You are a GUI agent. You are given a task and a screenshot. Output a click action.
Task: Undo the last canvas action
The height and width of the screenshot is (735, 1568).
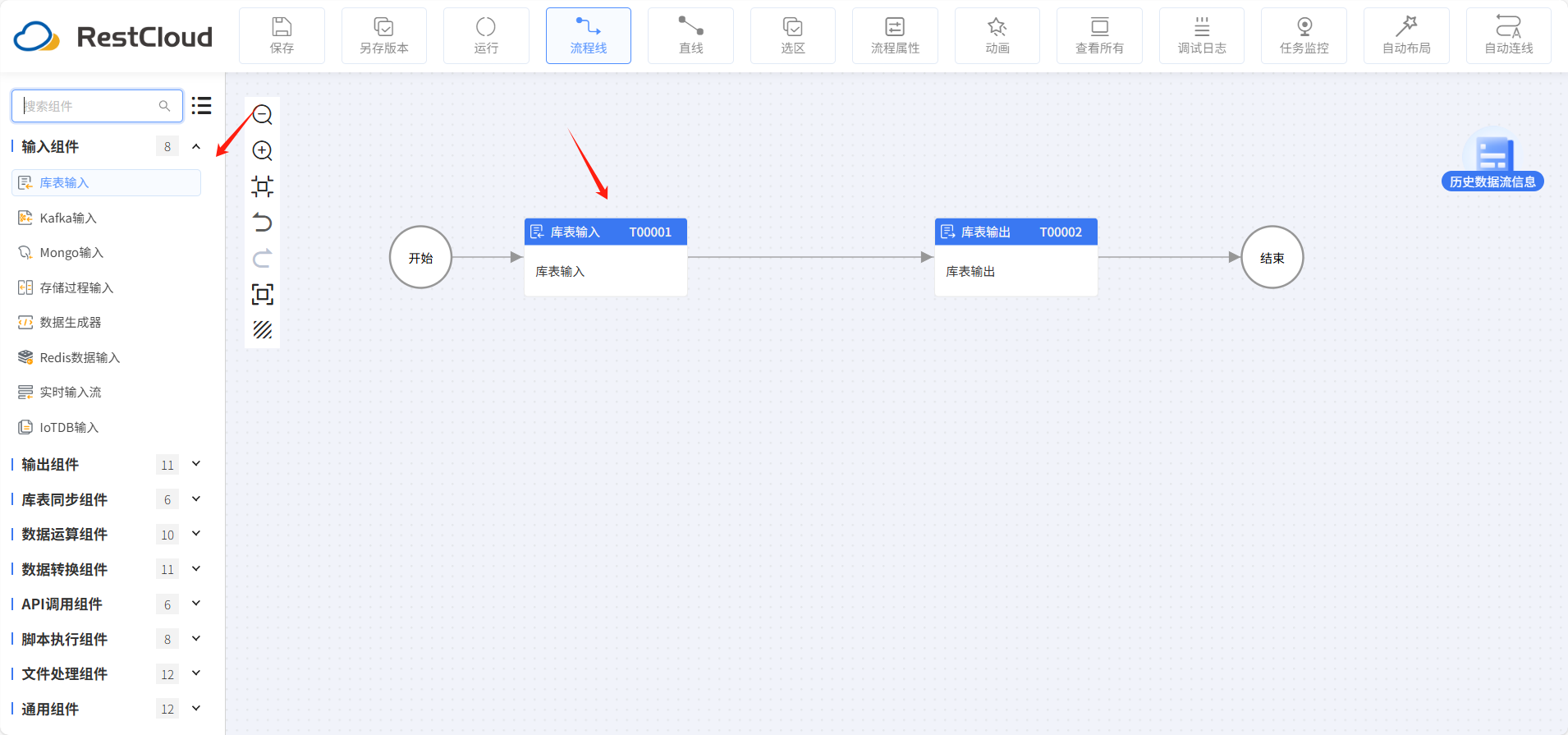click(263, 223)
